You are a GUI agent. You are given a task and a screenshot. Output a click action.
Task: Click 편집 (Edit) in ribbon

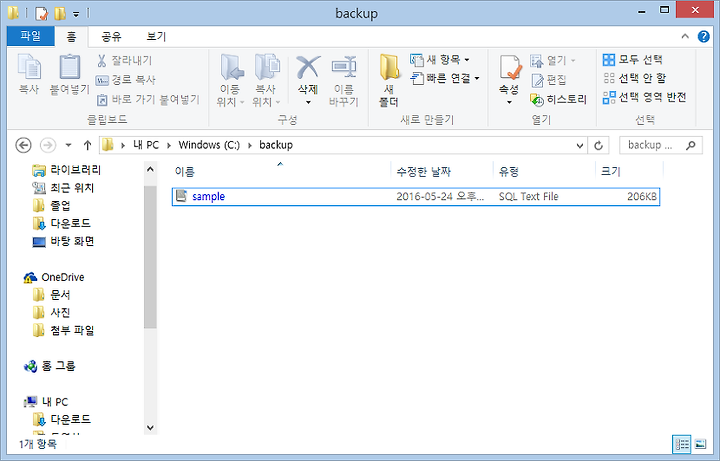548,80
